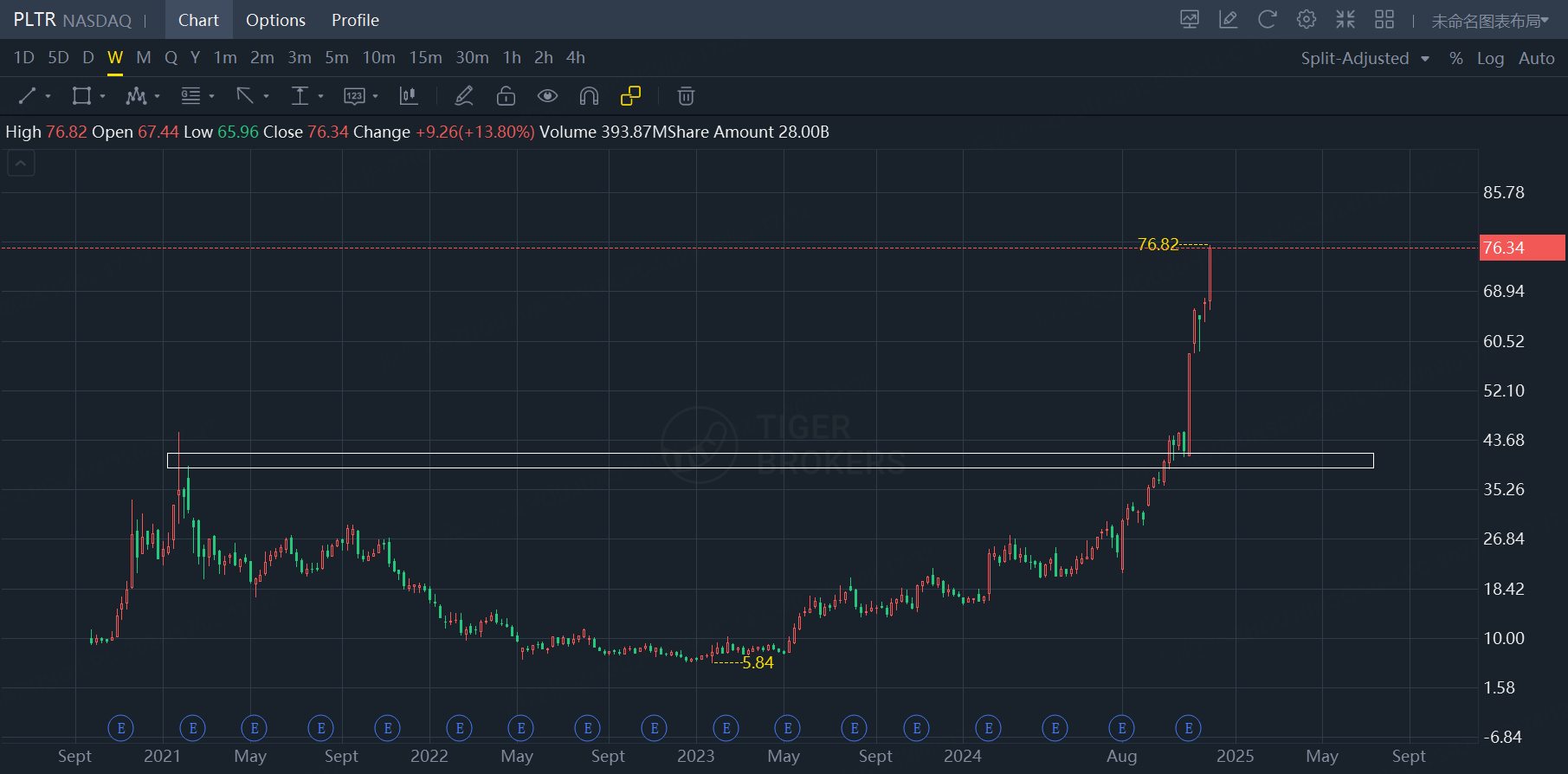Click the edit chart pencil icon in header
Screen dimensions: 1568x774
(1228, 19)
